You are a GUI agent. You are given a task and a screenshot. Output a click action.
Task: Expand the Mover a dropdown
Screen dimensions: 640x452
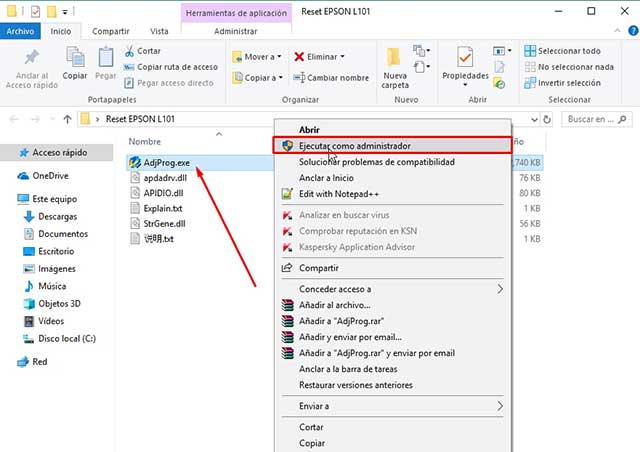(279, 57)
